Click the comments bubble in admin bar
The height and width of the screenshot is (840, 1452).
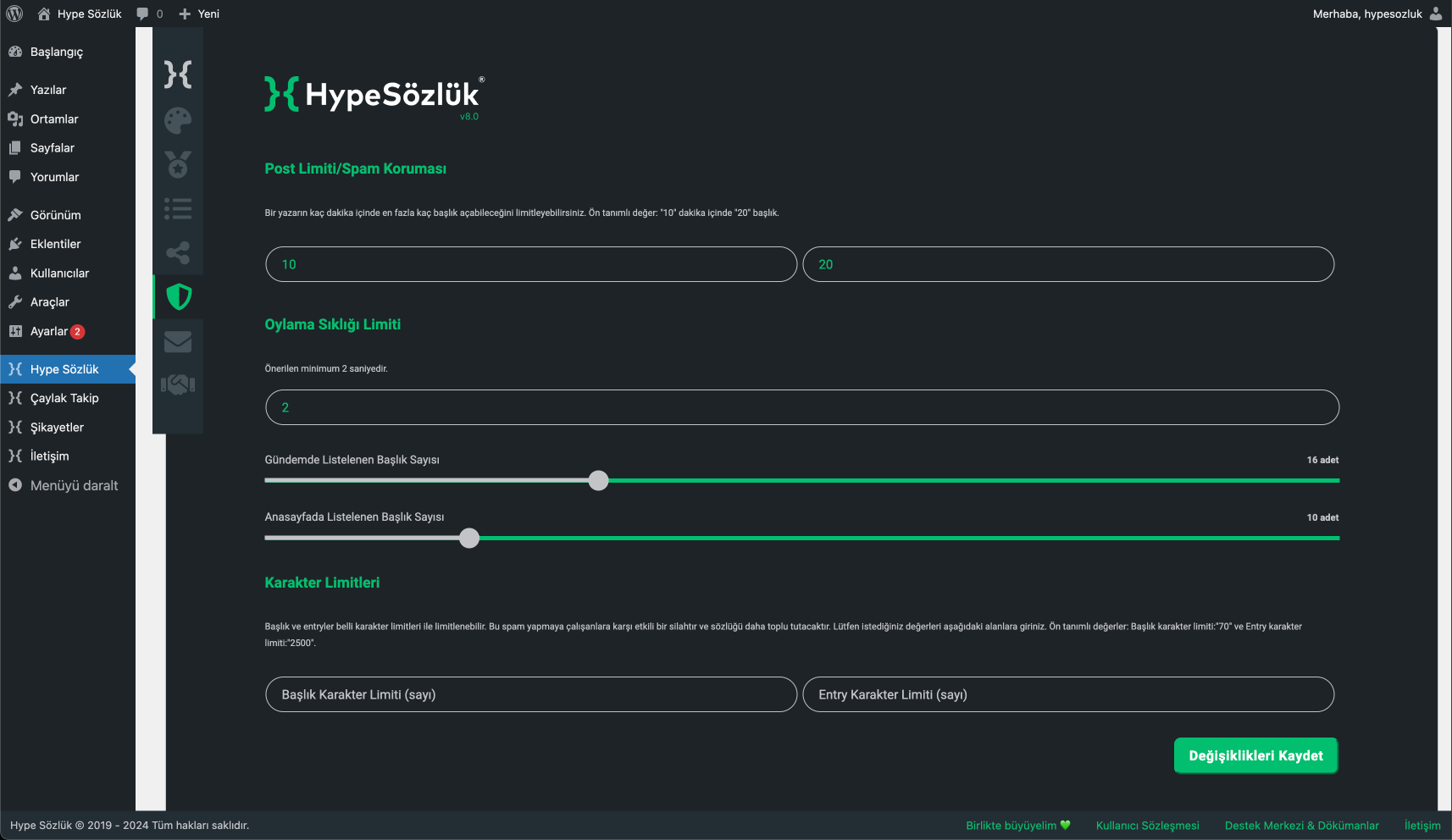click(x=150, y=14)
